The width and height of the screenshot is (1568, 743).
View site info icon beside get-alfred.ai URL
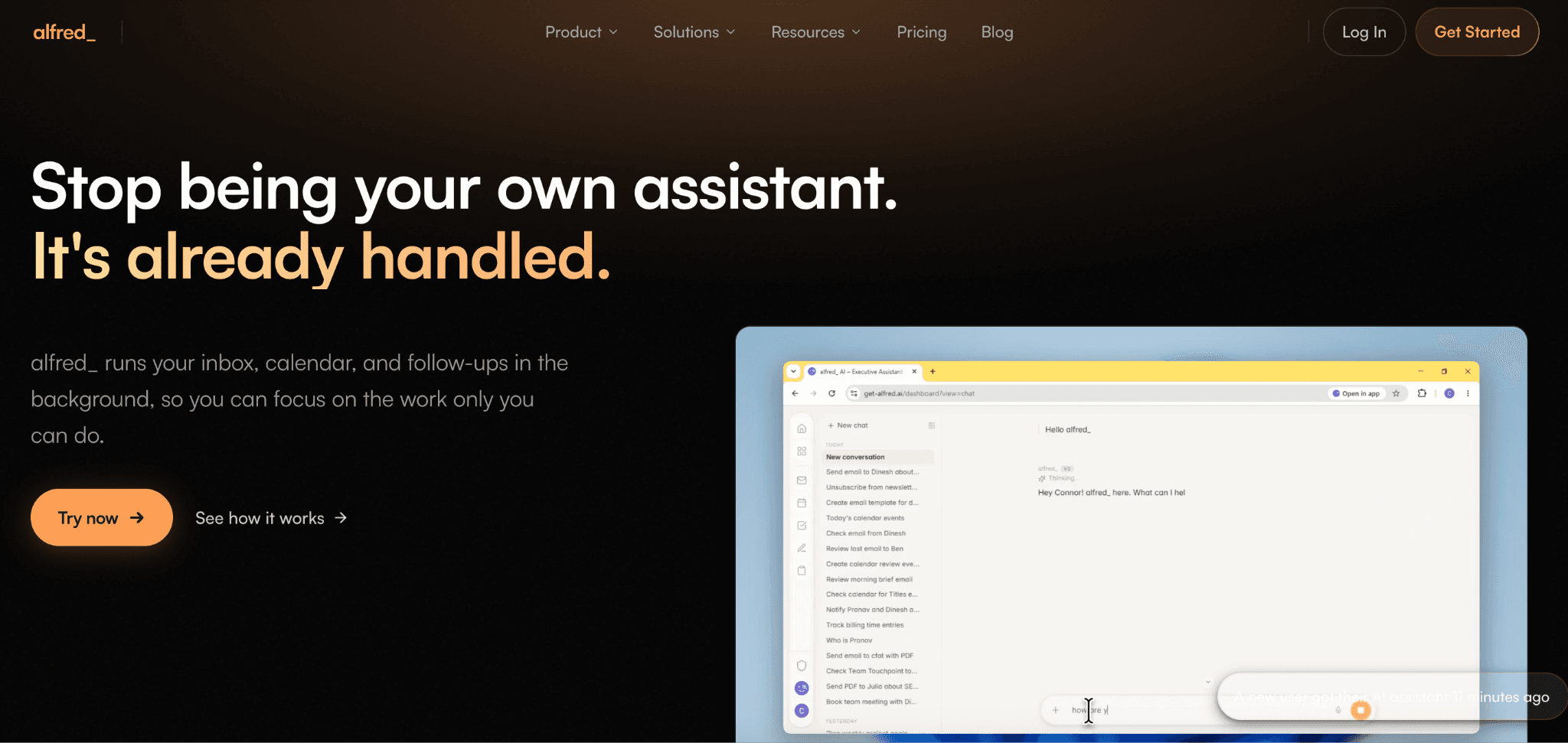(x=854, y=393)
